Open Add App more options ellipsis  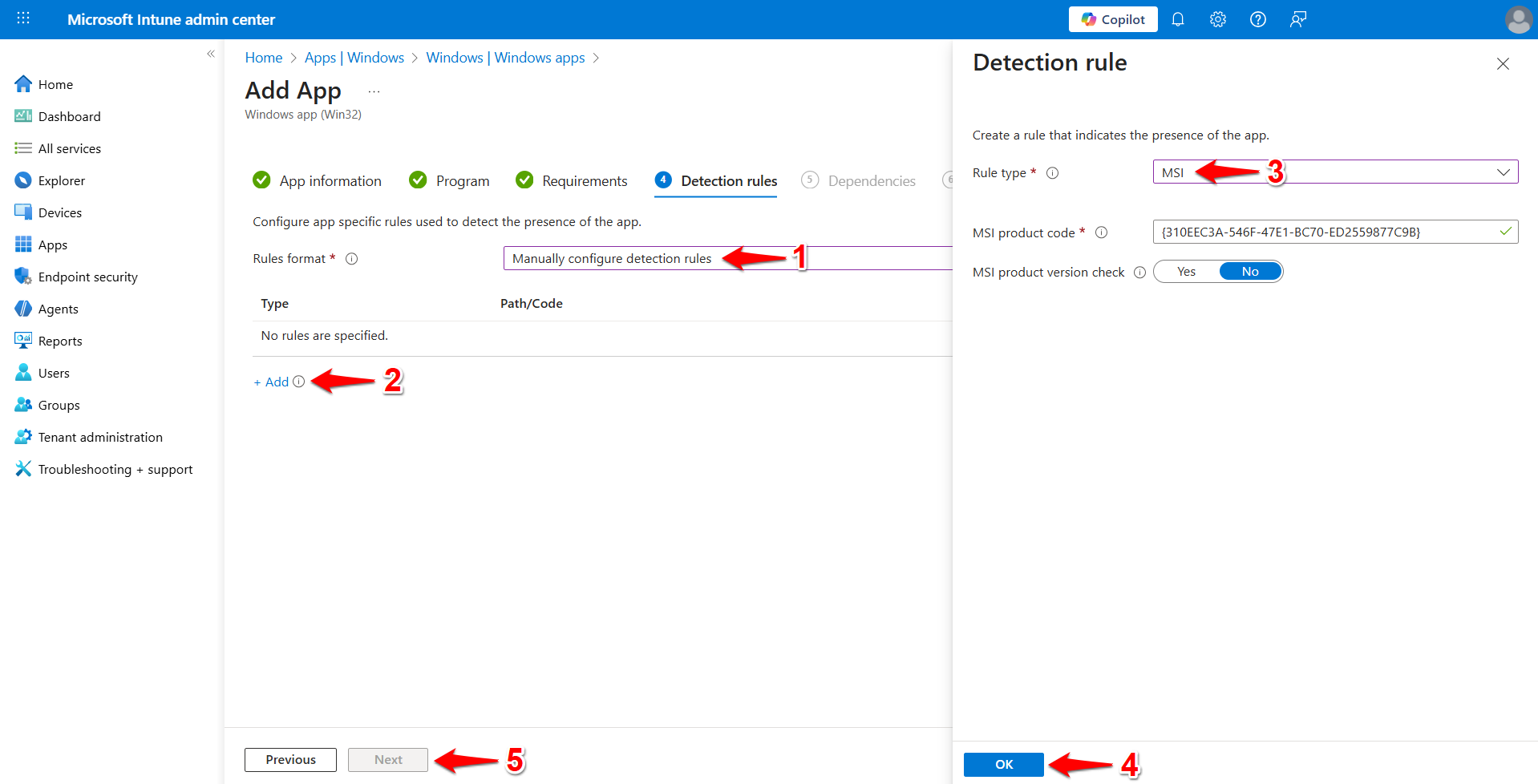374,92
